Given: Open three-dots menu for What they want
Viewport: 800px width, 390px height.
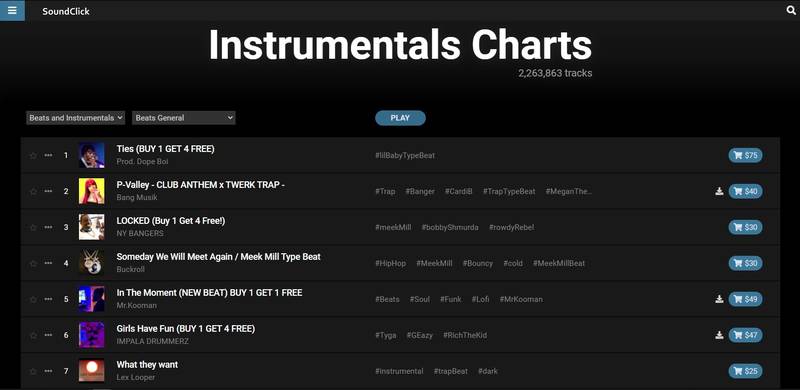Looking at the screenshot, I should pos(48,371).
